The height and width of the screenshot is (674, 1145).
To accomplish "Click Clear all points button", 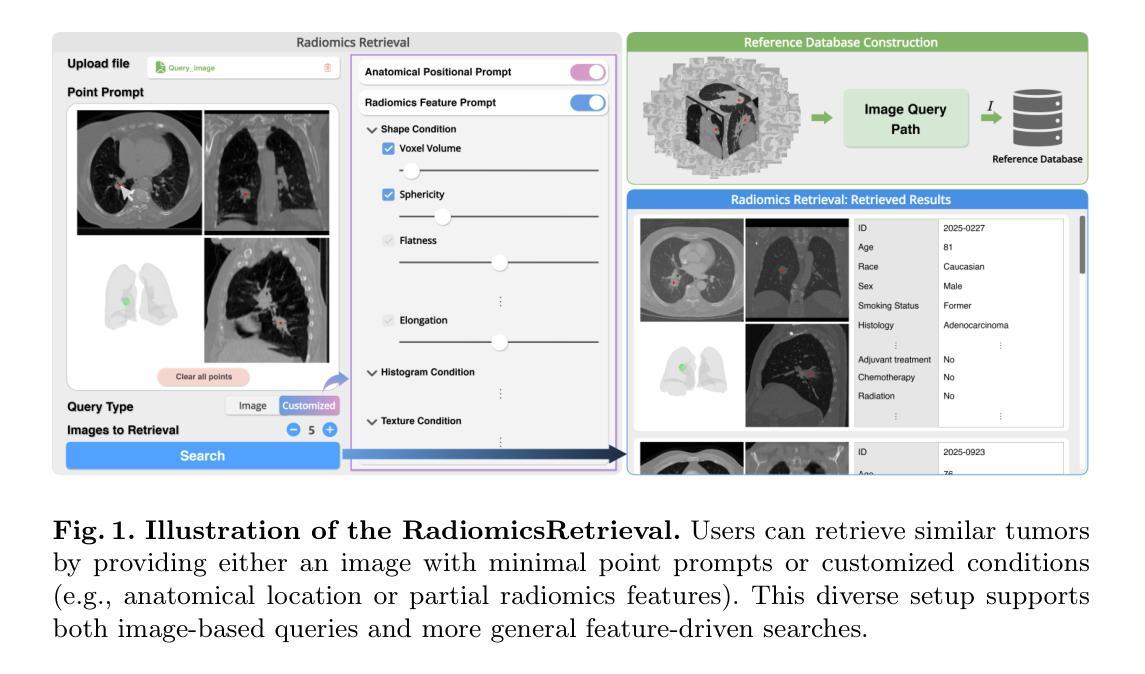I will click(x=204, y=377).
